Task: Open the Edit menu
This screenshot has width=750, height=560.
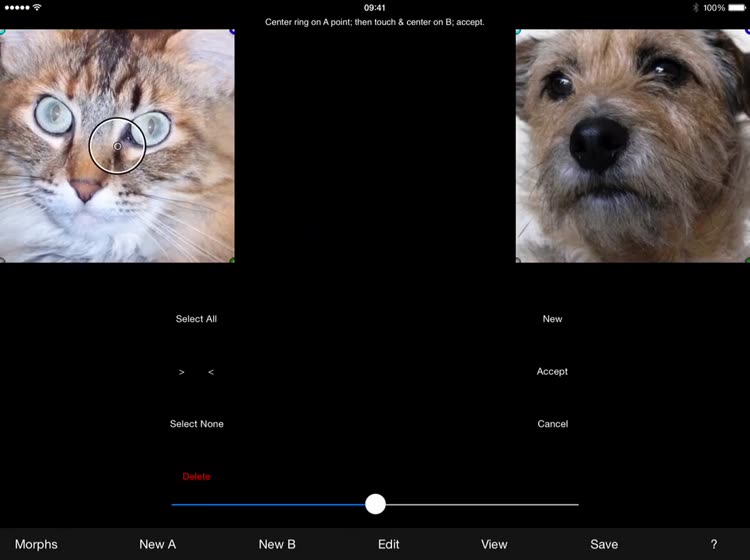Action: (x=388, y=544)
